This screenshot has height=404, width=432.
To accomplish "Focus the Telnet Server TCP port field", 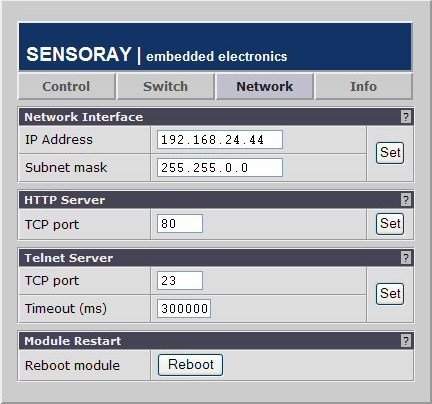I will (180, 281).
